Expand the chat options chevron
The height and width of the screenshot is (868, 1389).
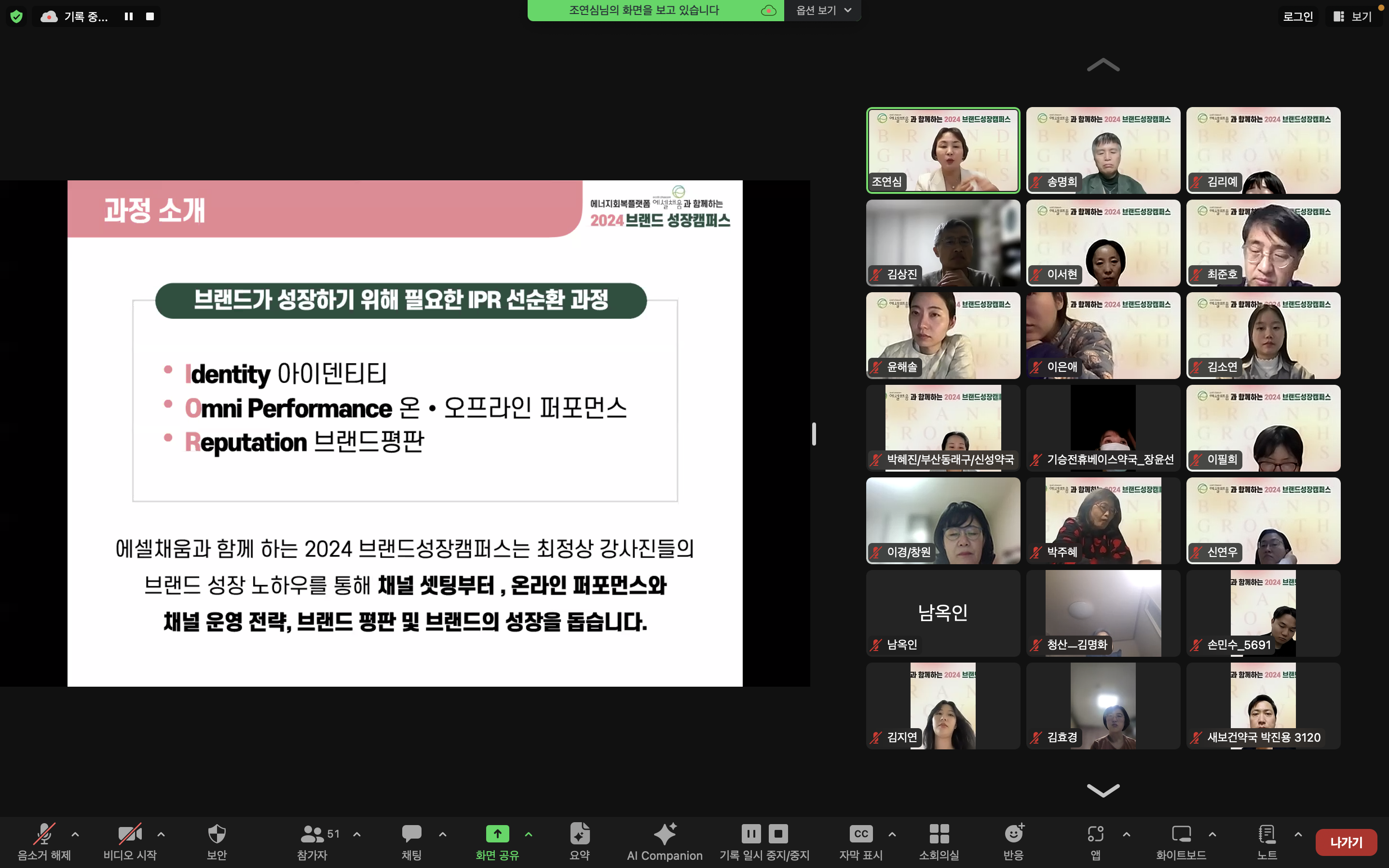click(x=443, y=834)
